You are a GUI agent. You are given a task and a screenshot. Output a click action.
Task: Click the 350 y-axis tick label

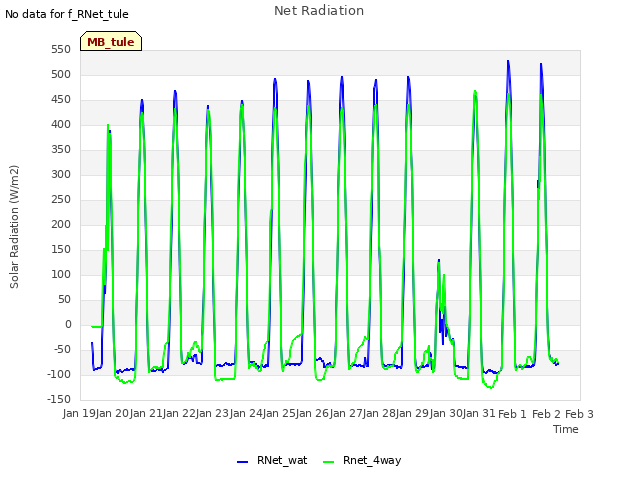coord(61,150)
